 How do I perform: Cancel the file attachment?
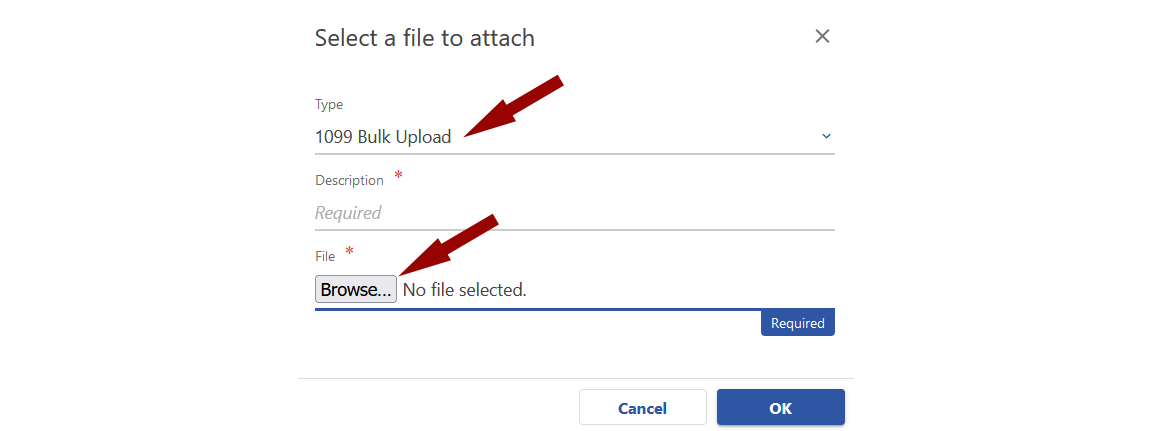[x=642, y=408]
